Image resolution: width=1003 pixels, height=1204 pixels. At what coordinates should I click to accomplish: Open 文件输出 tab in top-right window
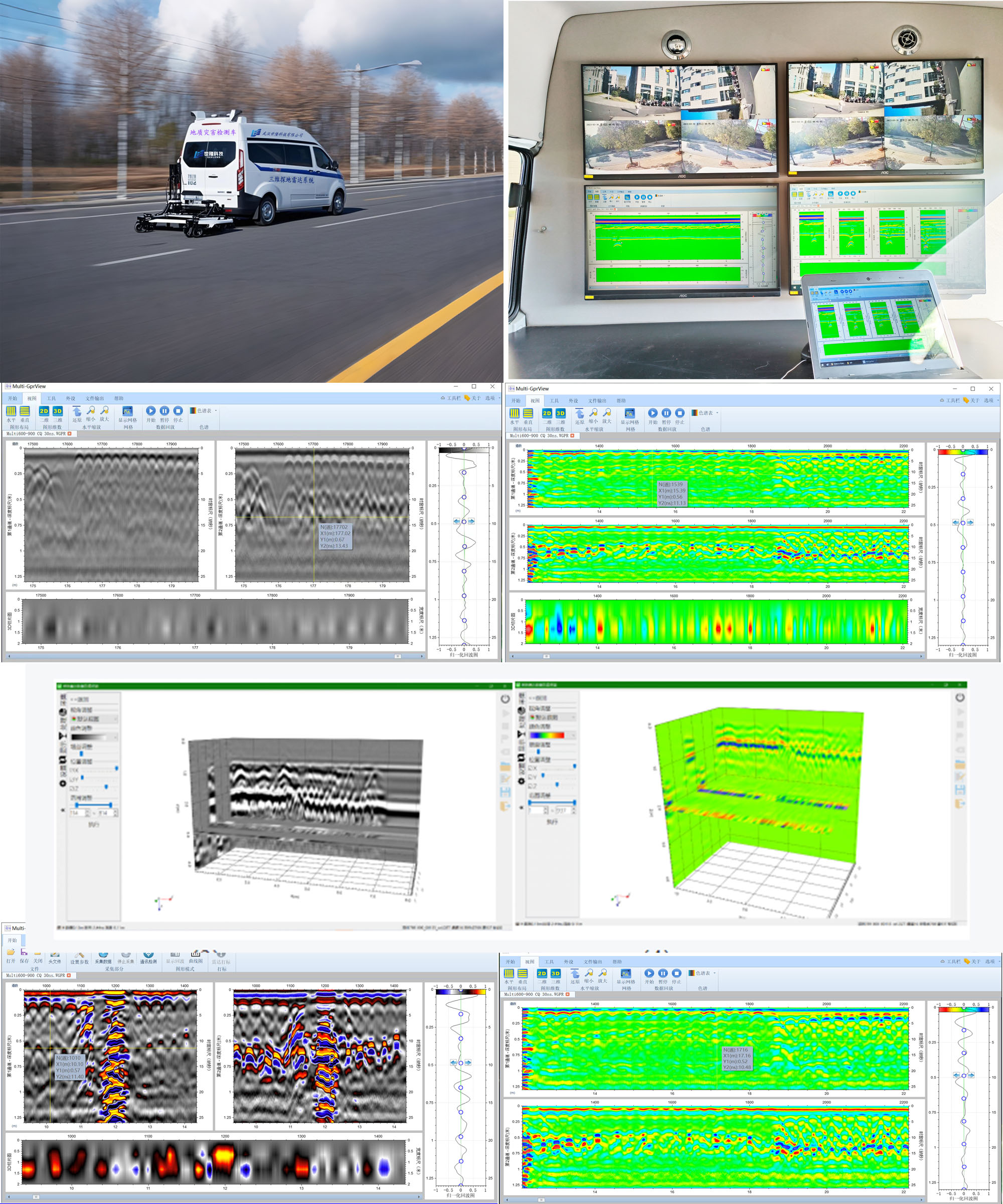tap(597, 401)
